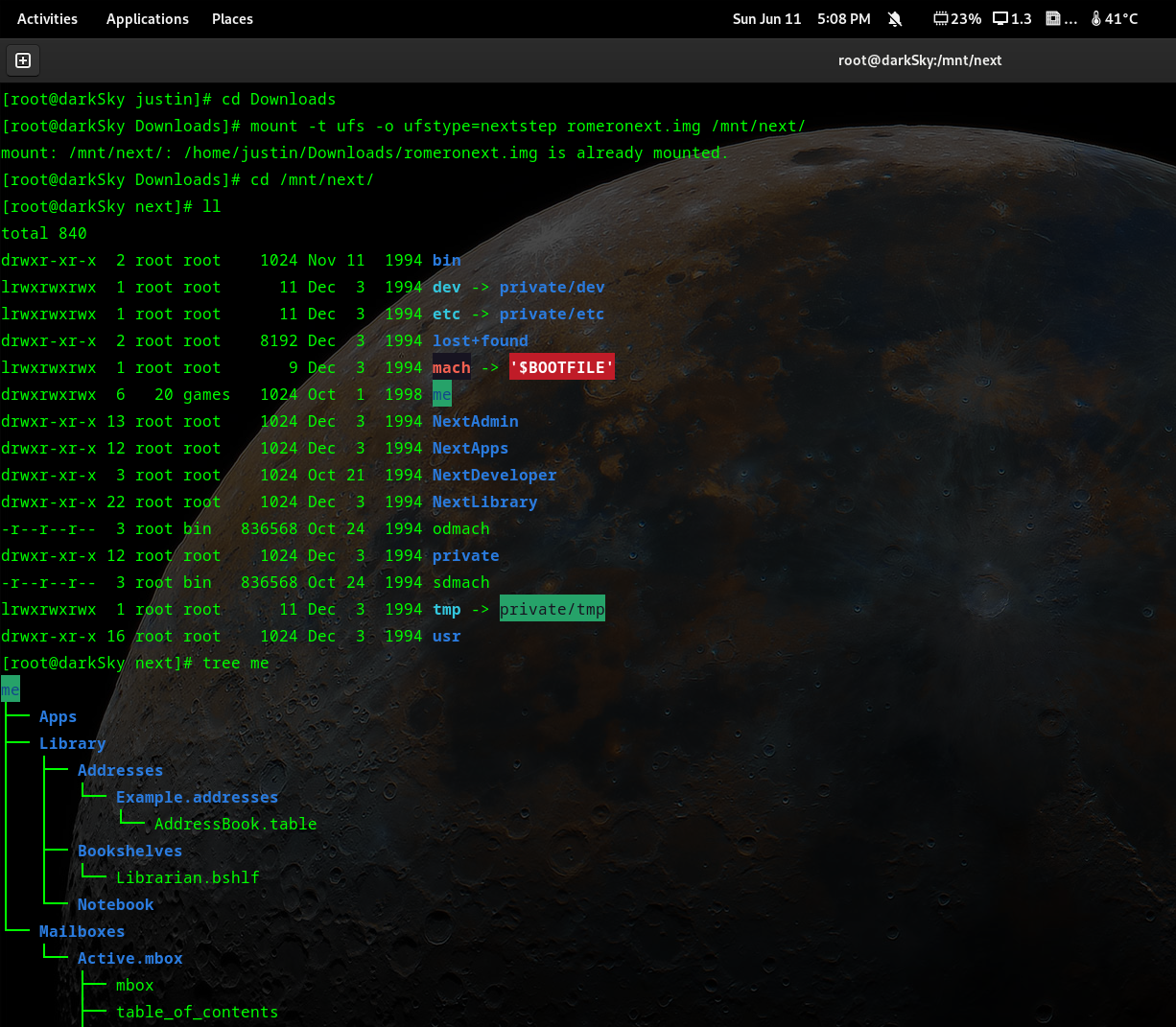This screenshot has height=1027, width=1176.
Task: Open the Applications menu
Action: (148, 19)
